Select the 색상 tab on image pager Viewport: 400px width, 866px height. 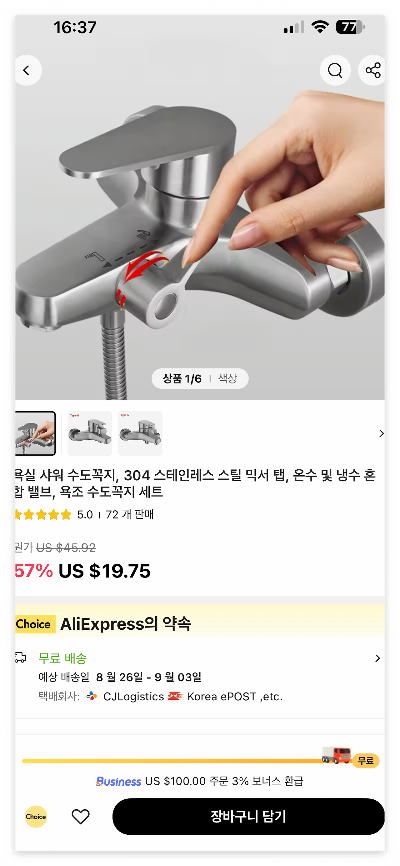pos(227,379)
